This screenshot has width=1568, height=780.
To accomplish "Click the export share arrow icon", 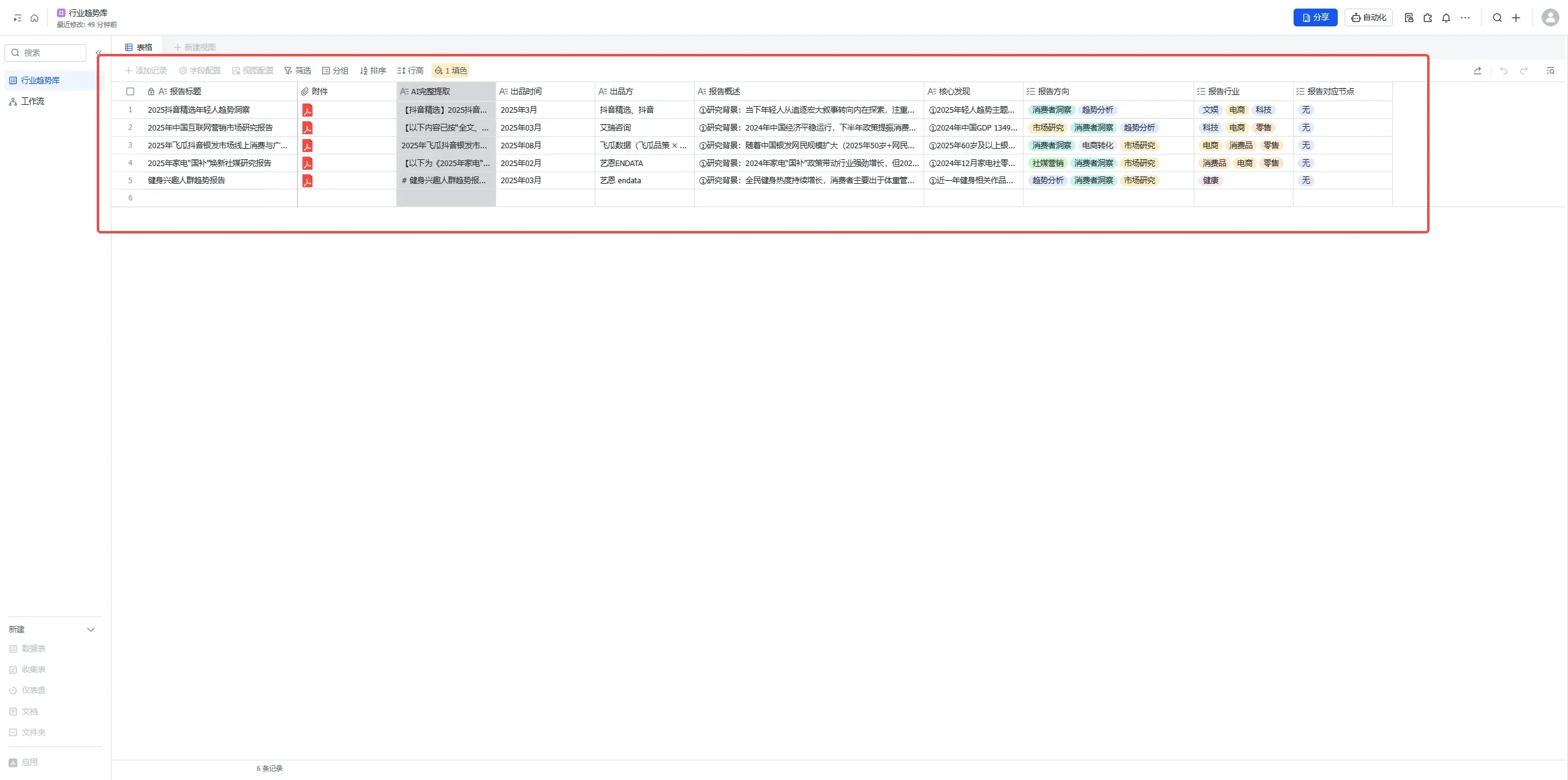I will pos(1477,70).
